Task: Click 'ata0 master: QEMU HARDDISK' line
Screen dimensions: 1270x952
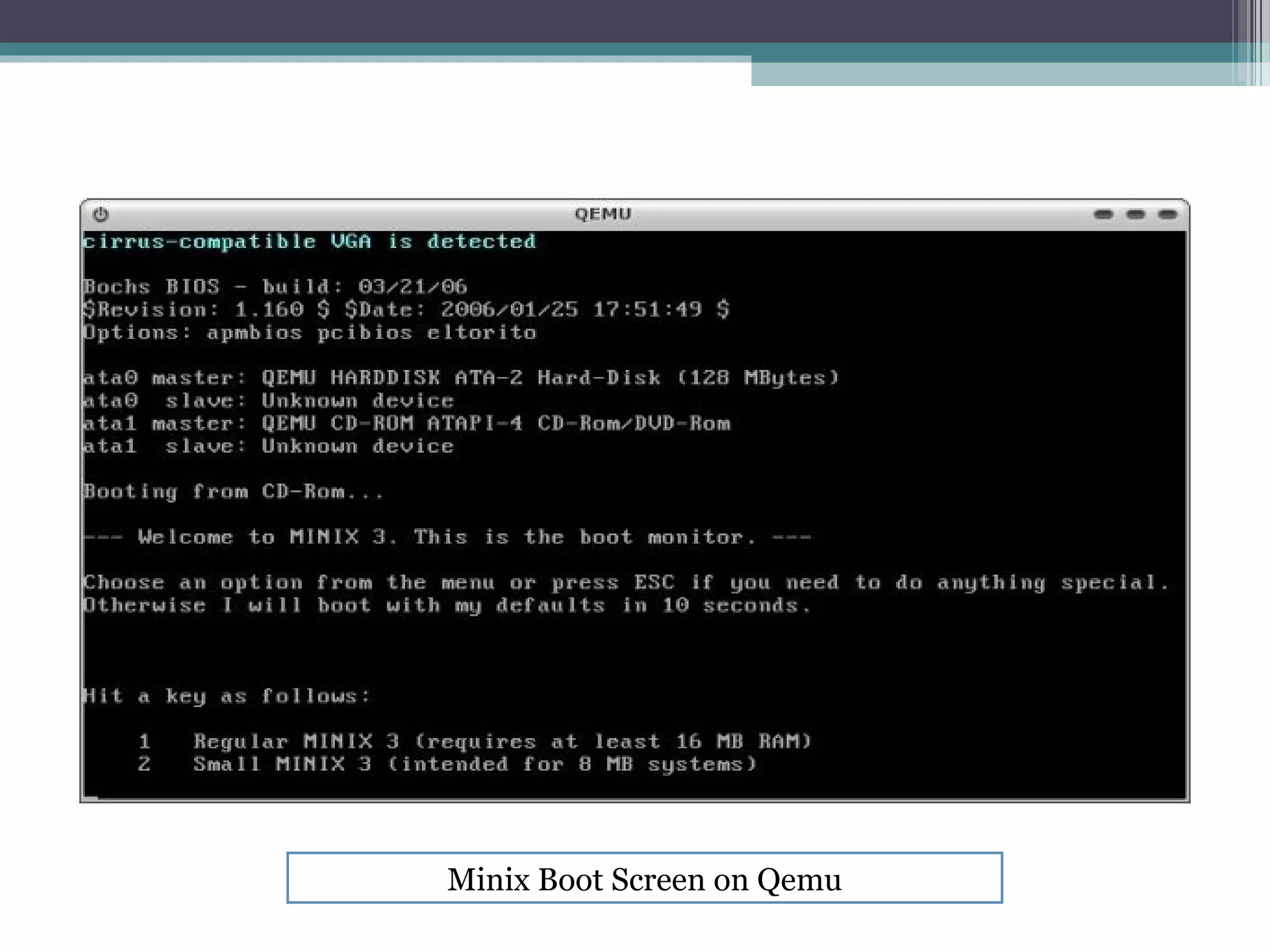Action: click(x=461, y=377)
